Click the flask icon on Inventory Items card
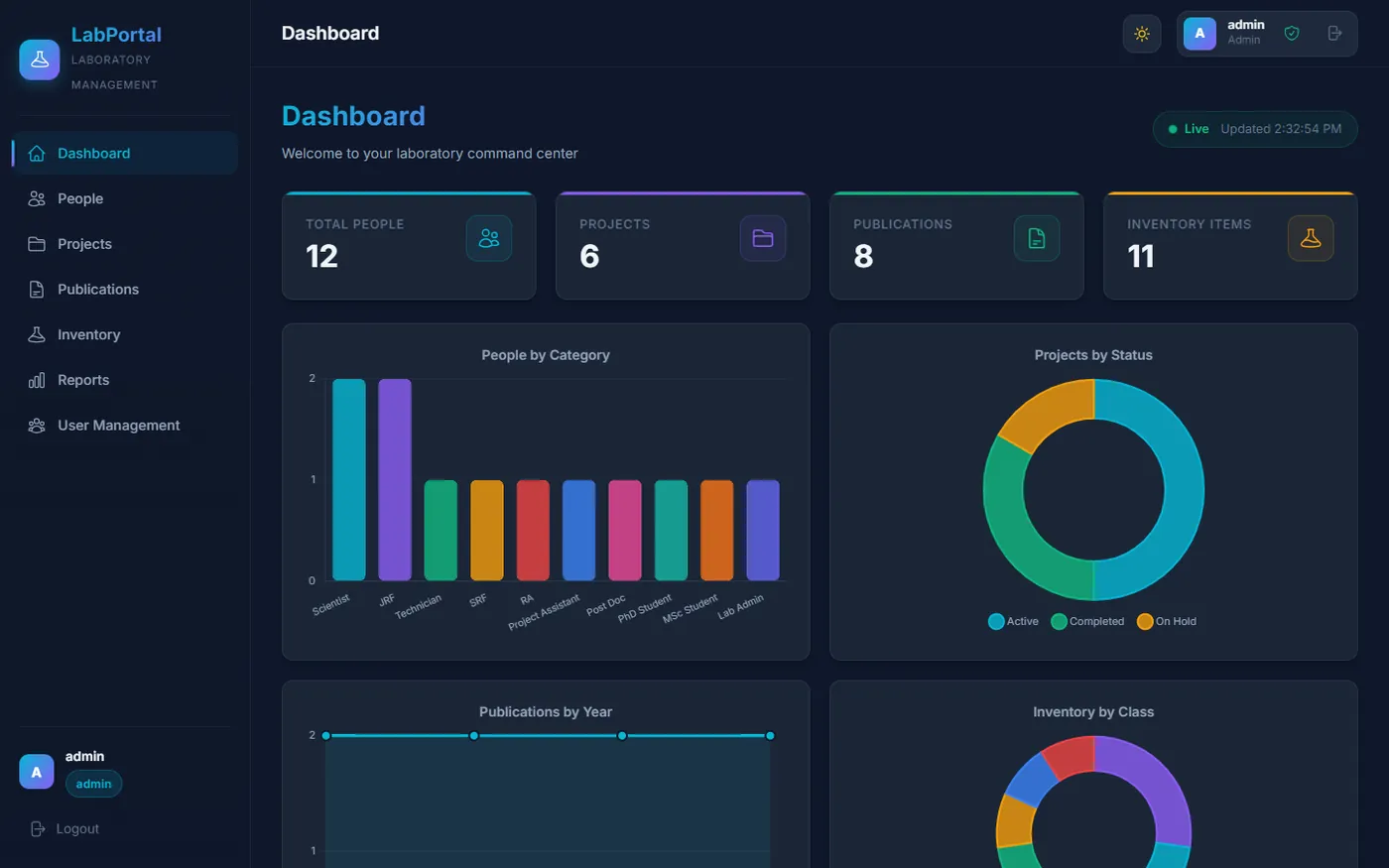The width and height of the screenshot is (1389, 868). coord(1311,238)
